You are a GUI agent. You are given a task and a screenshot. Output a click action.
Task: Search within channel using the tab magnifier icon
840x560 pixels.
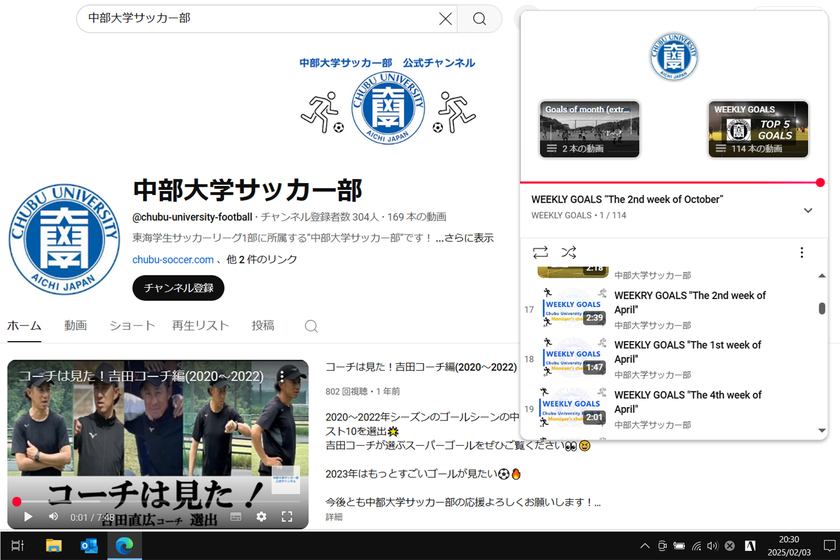[311, 326]
